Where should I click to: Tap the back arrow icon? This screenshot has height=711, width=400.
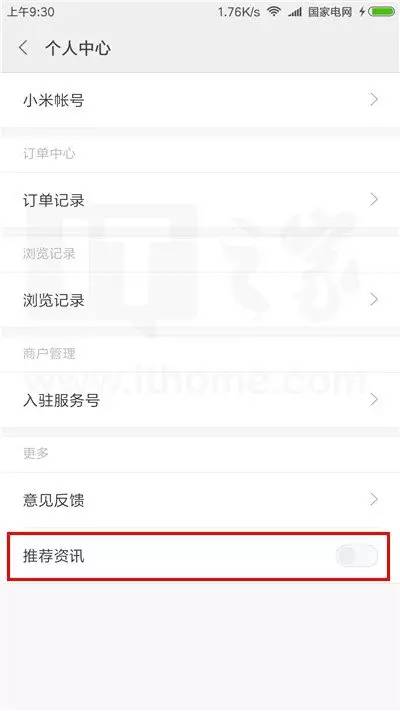point(24,48)
